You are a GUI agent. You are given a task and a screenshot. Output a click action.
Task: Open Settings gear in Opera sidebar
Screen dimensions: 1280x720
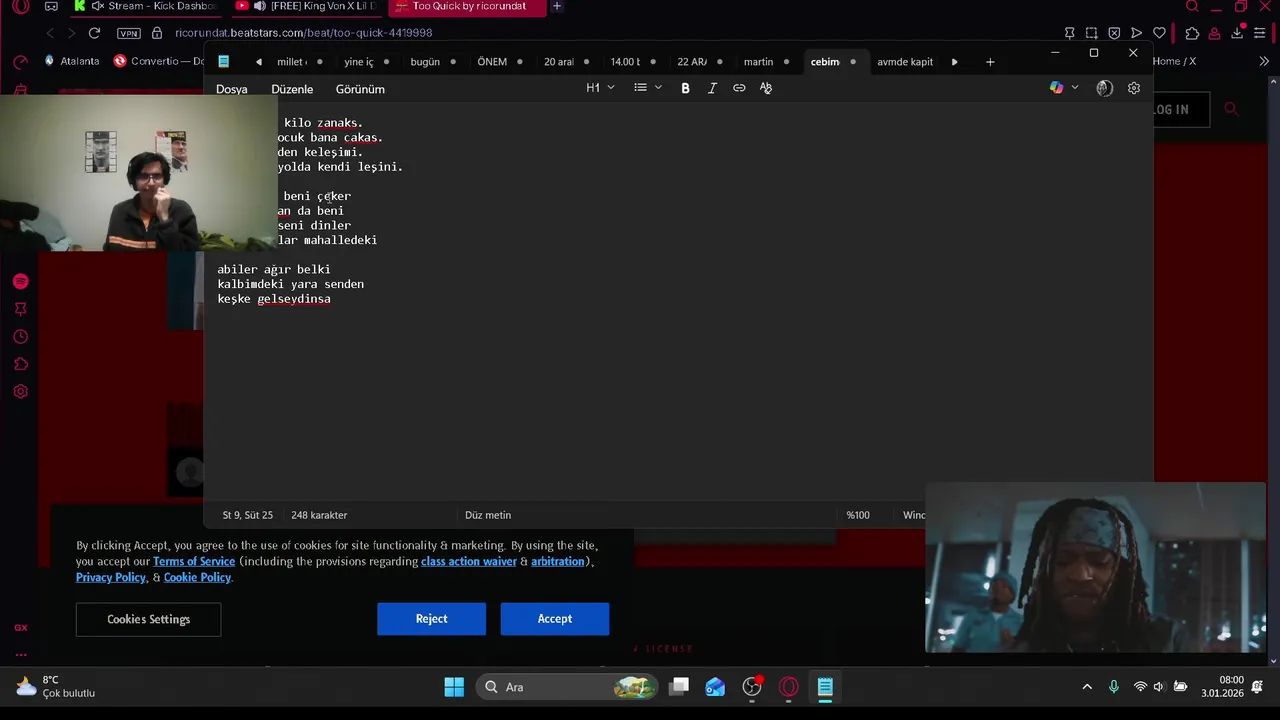tap(20, 392)
